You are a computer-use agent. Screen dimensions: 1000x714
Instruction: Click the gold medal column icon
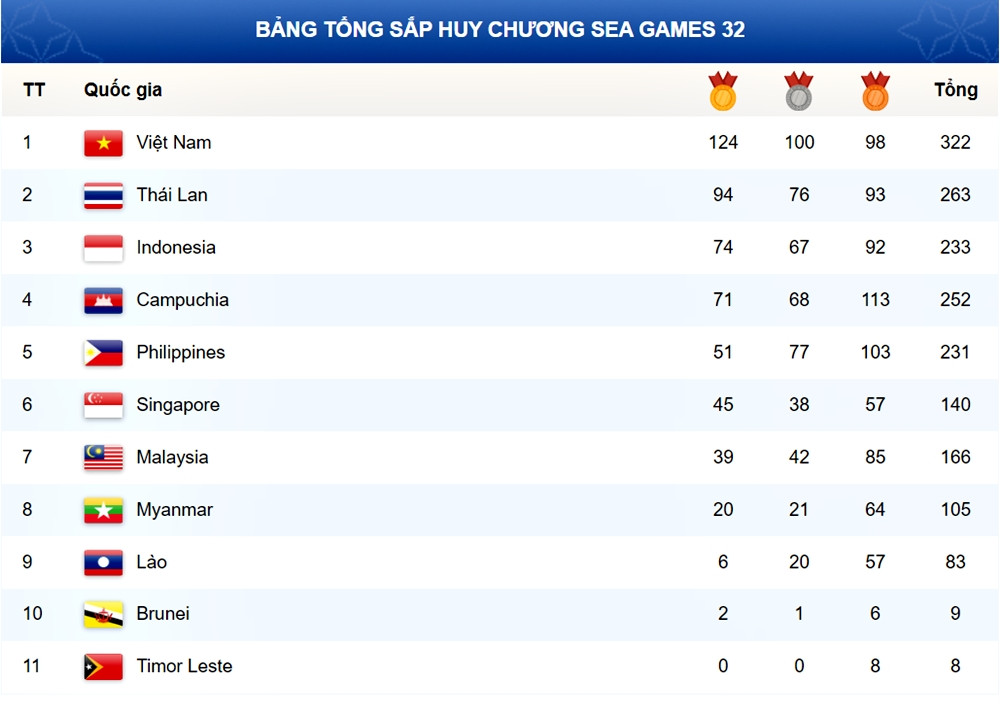[722, 91]
